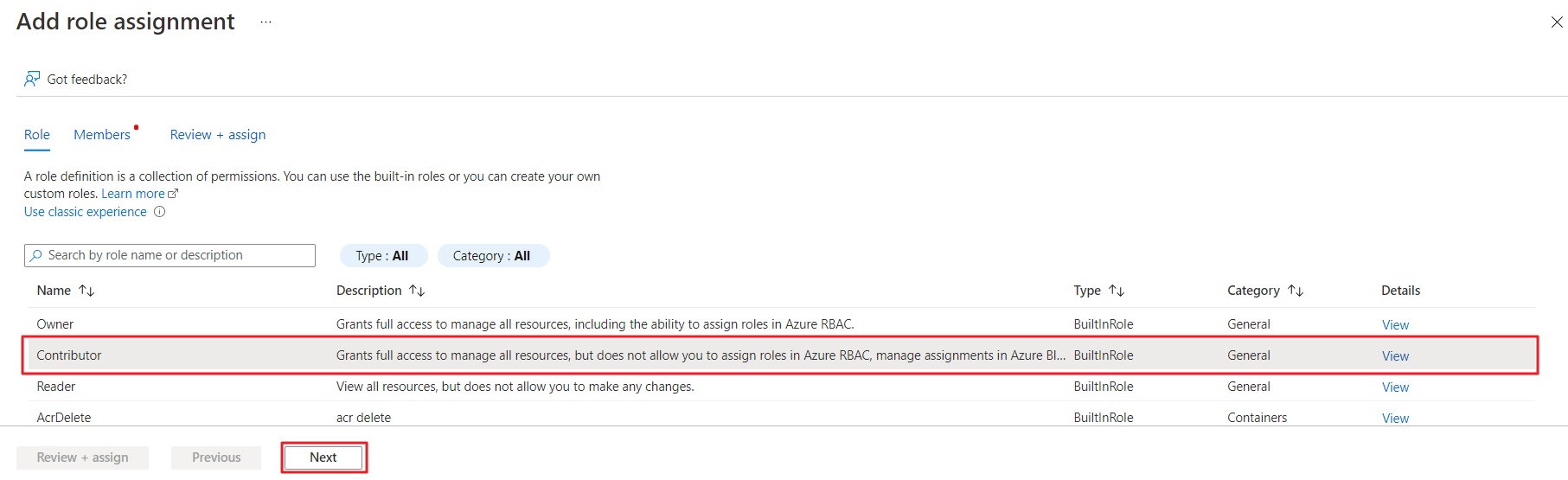View details for the Contributor role
The image size is (1568, 480).
pos(1395,356)
